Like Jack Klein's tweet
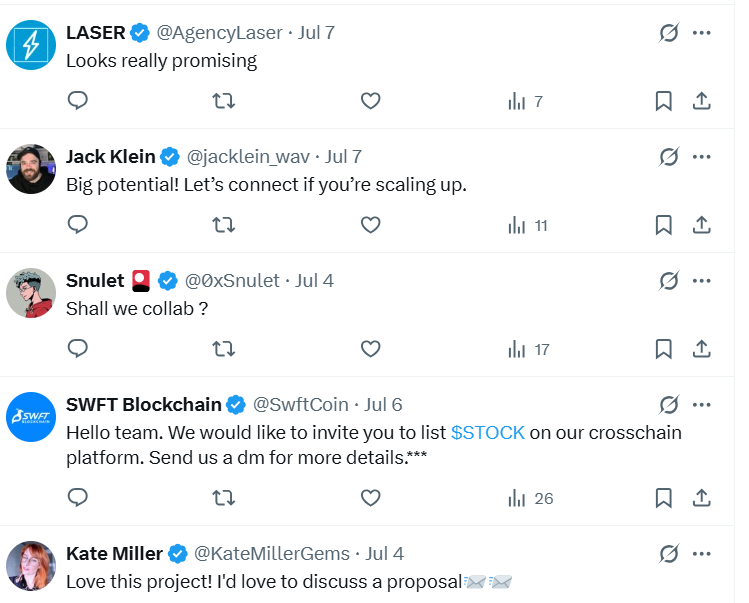The image size is (749, 603). [370, 225]
